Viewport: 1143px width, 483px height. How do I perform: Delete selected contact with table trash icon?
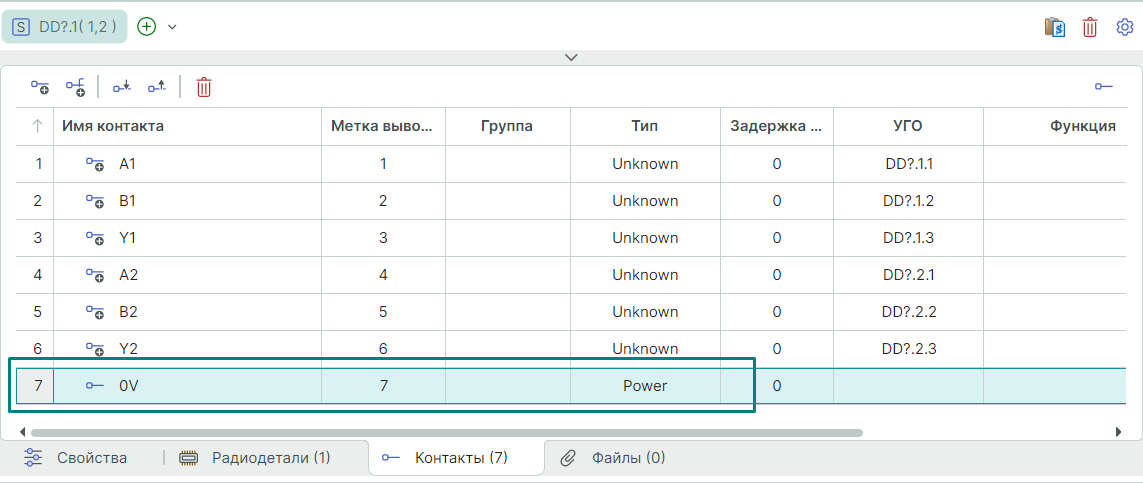[204, 88]
